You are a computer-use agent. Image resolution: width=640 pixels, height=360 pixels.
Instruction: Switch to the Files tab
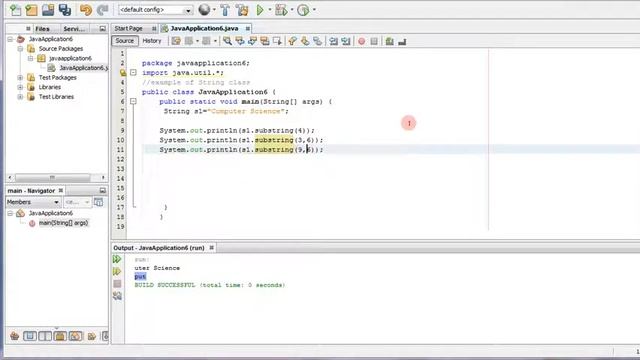(x=42, y=29)
